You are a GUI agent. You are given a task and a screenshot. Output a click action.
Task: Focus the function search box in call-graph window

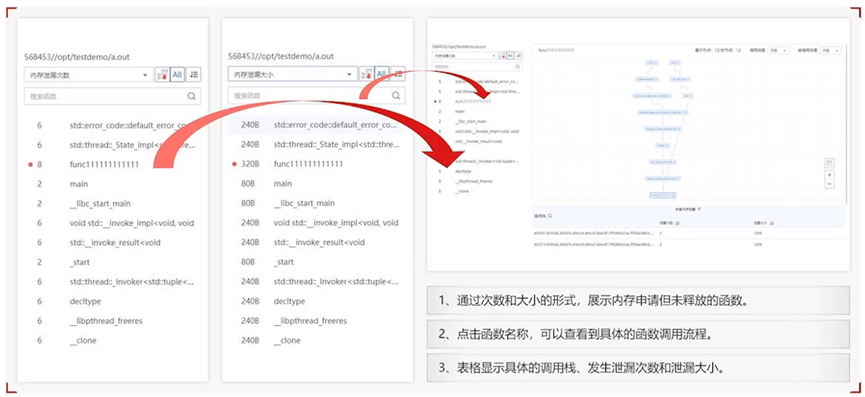(x=477, y=66)
